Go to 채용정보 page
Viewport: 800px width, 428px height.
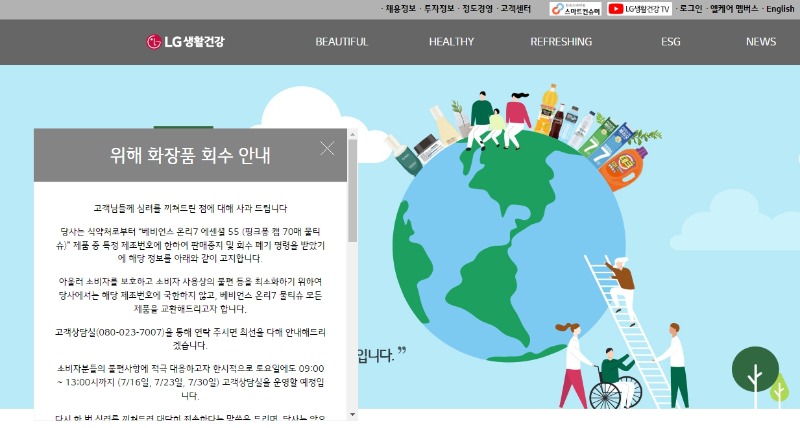[401, 9]
